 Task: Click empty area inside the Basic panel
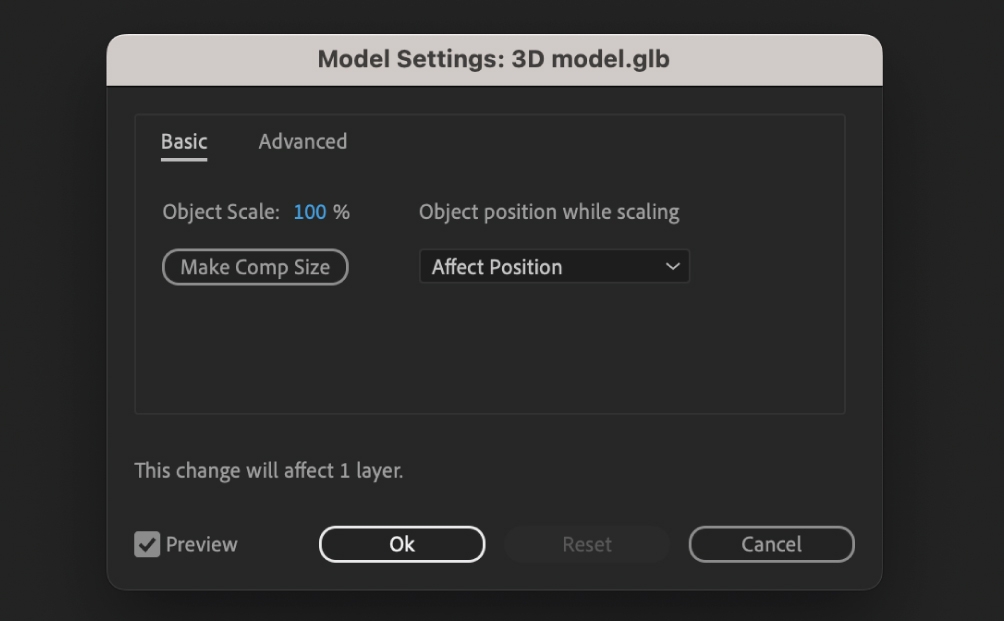(490, 350)
